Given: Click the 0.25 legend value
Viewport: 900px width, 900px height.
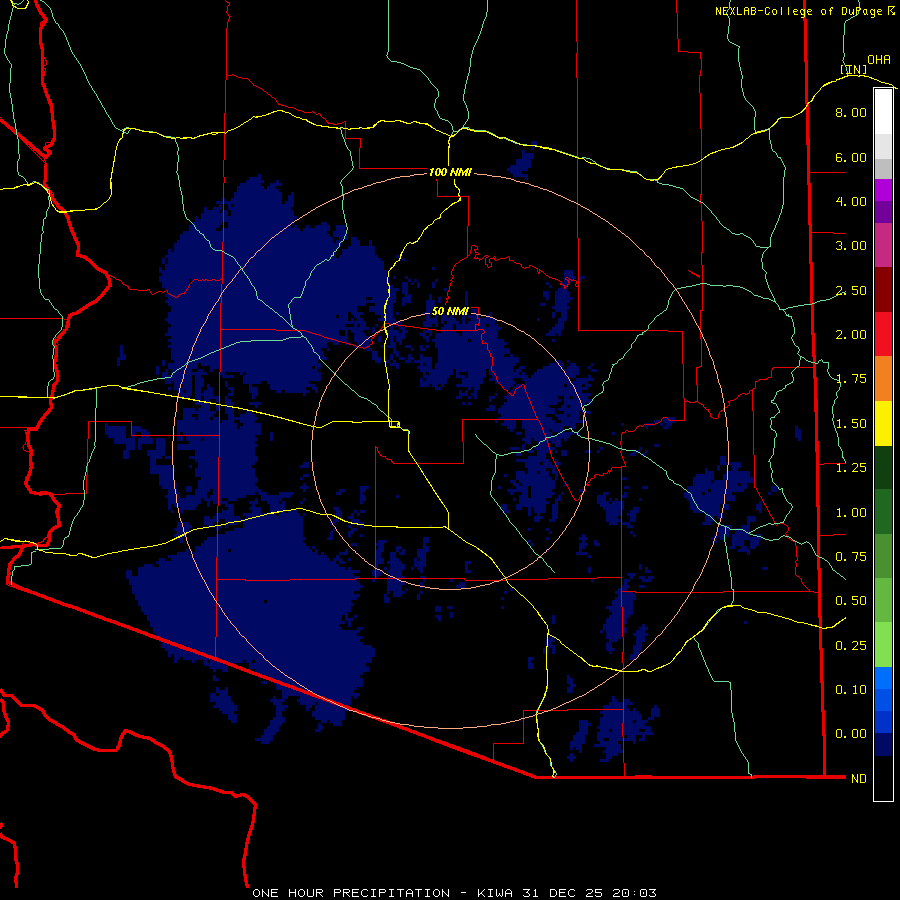Looking at the screenshot, I should (851, 646).
